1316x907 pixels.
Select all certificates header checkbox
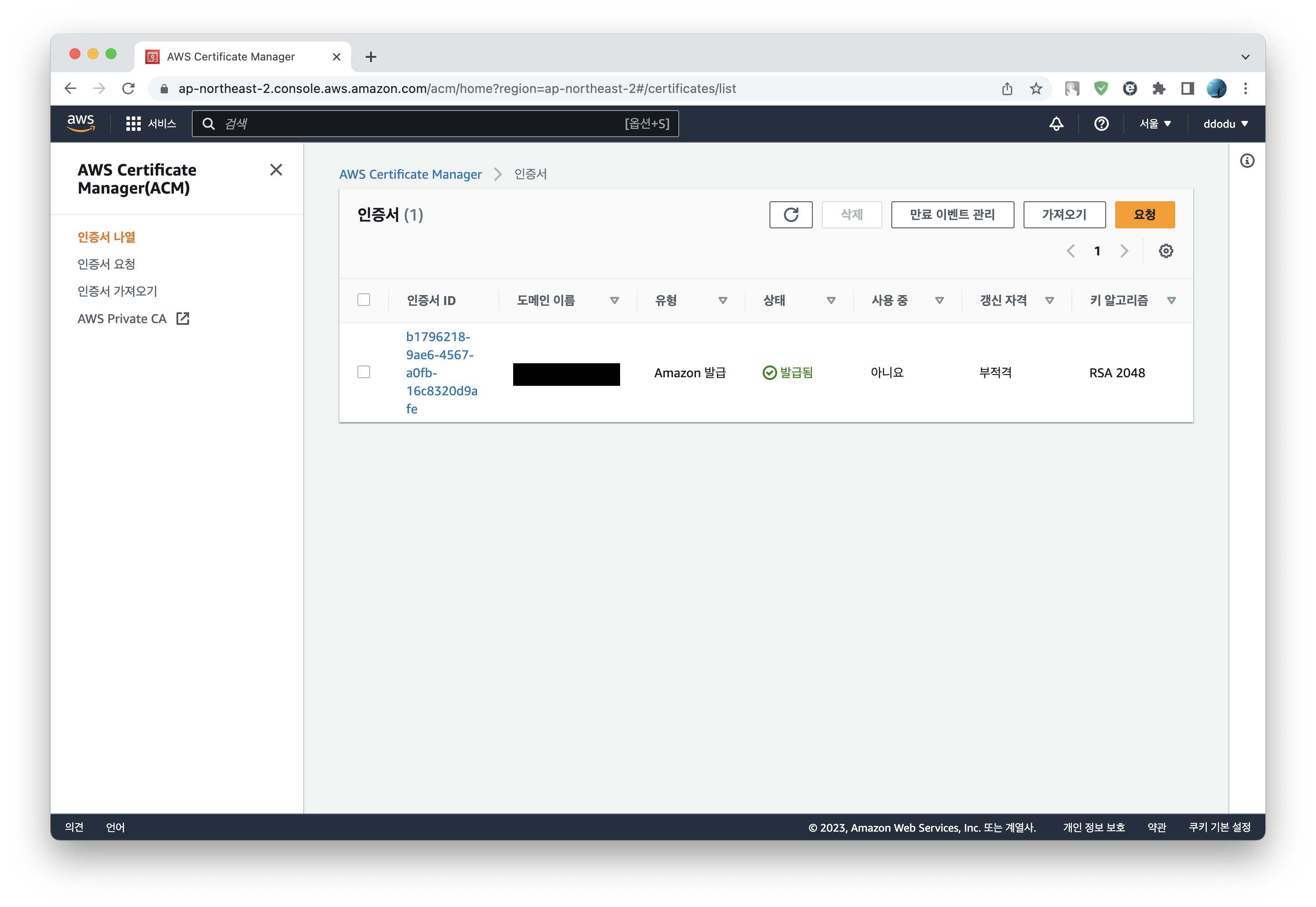coord(364,300)
